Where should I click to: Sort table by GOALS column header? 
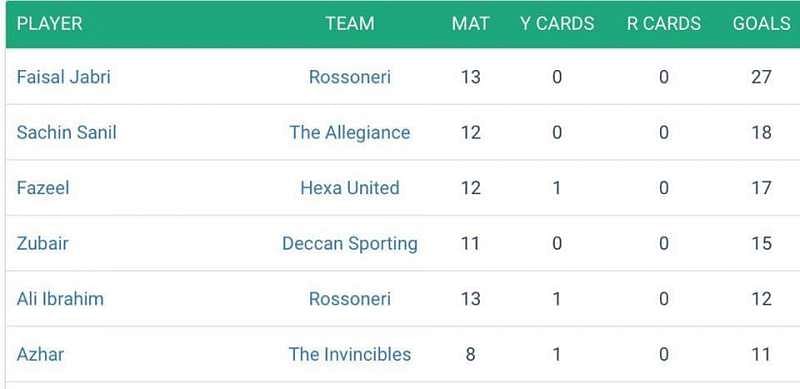click(761, 23)
